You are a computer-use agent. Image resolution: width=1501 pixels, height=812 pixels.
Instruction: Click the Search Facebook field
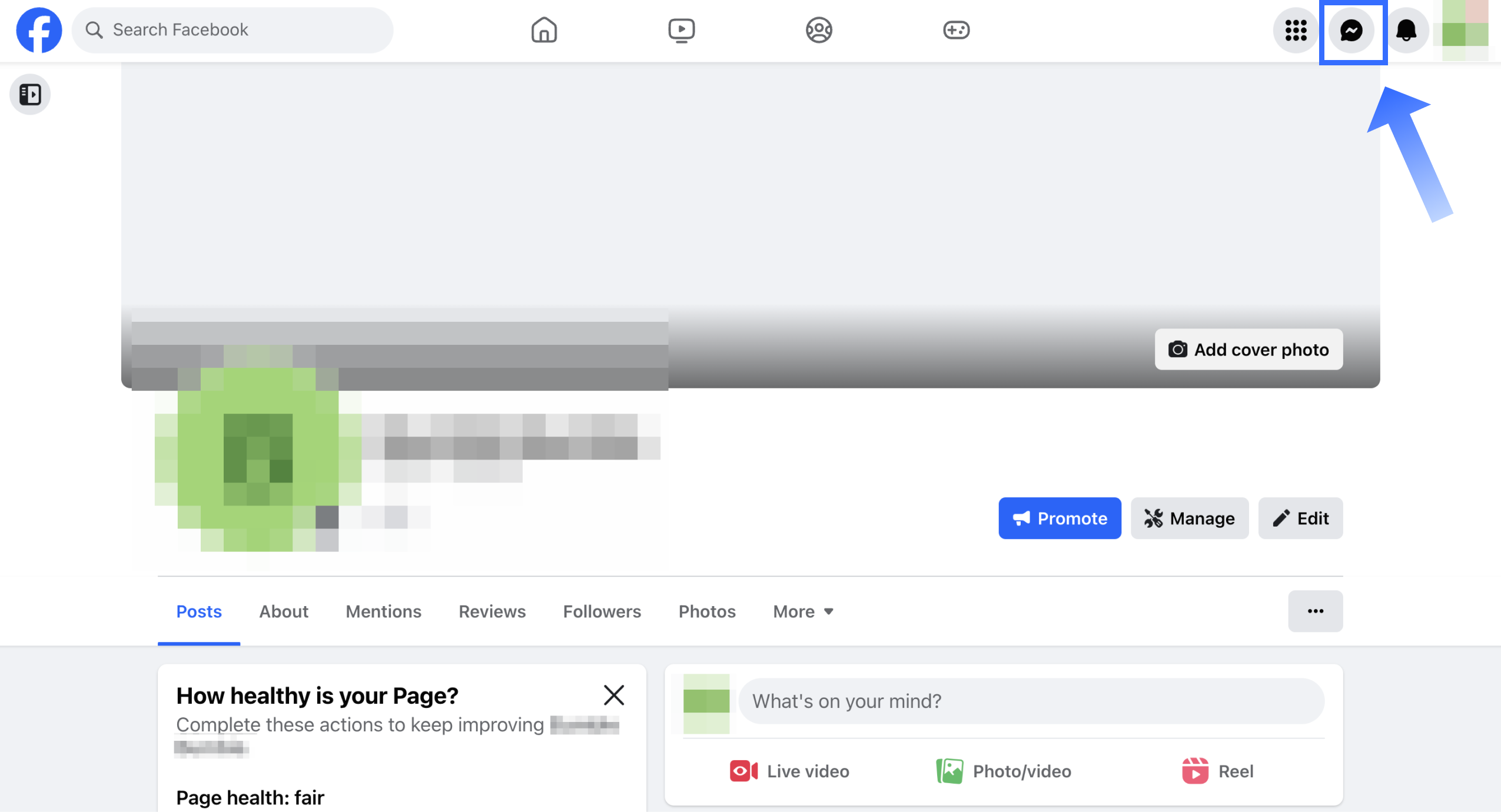[x=233, y=30]
